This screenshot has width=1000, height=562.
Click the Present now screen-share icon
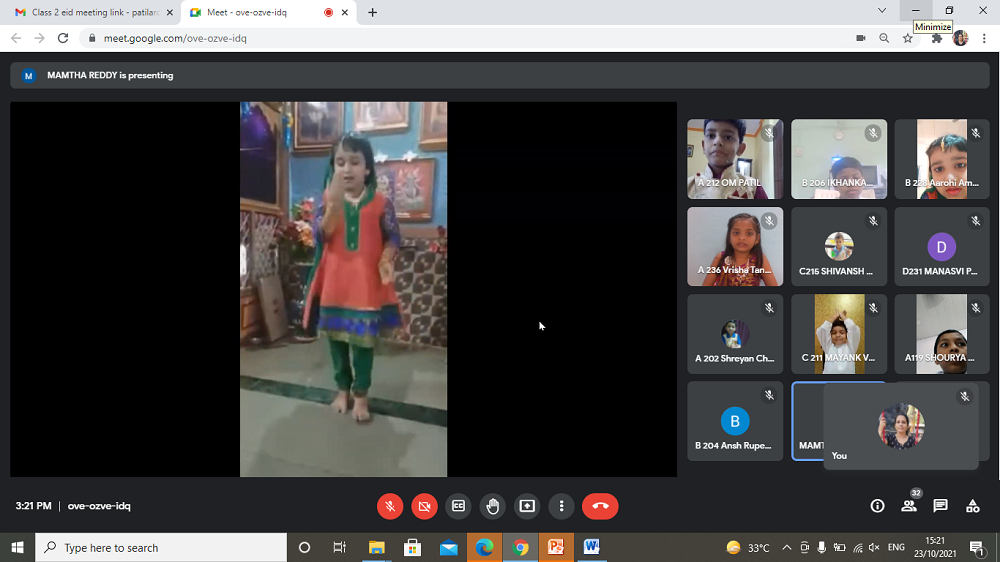tap(527, 506)
